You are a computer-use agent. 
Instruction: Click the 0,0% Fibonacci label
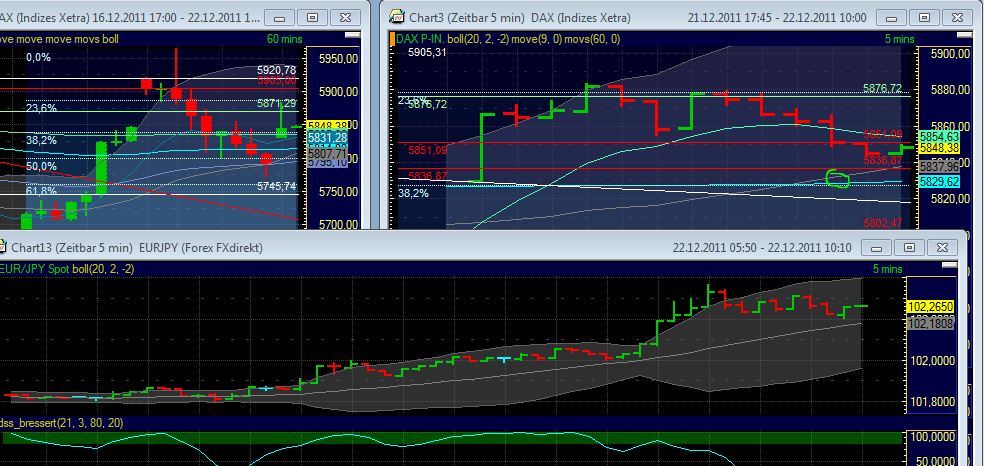click(x=38, y=57)
